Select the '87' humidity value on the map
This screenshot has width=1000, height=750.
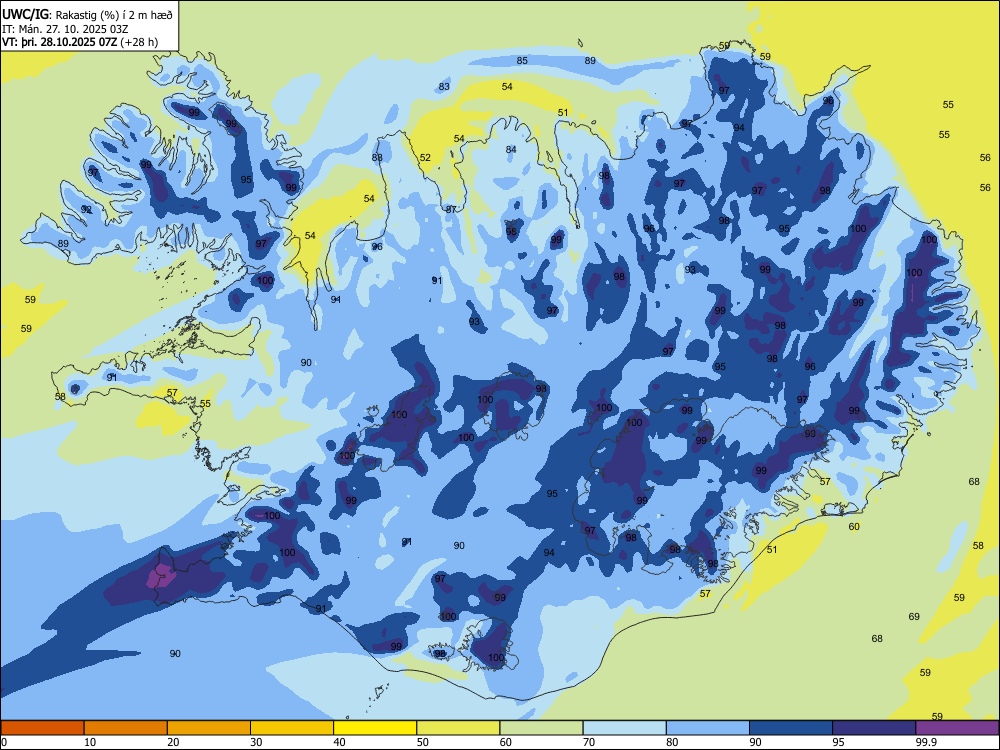451,209
